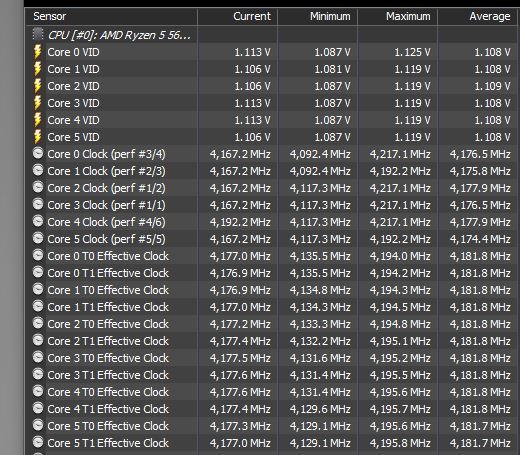Click clock icon beside Core 3 T0 Effective Clock
The image size is (520, 455).
point(38,357)
